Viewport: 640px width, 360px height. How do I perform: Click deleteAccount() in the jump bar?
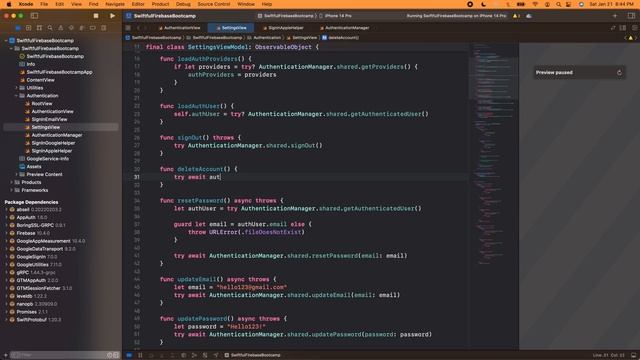(340, 38)
